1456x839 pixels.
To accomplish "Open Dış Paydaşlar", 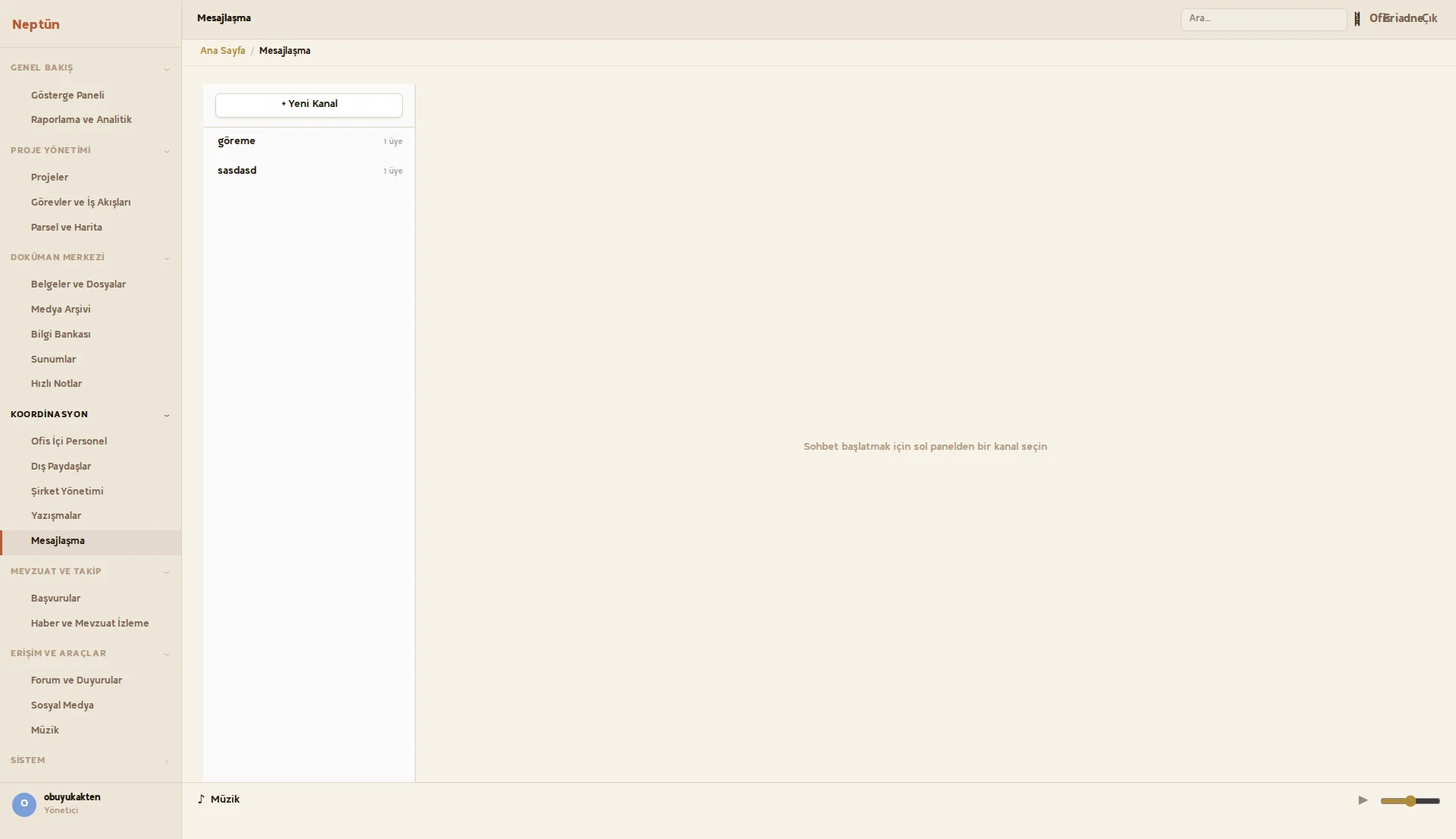I will (91, 466).
